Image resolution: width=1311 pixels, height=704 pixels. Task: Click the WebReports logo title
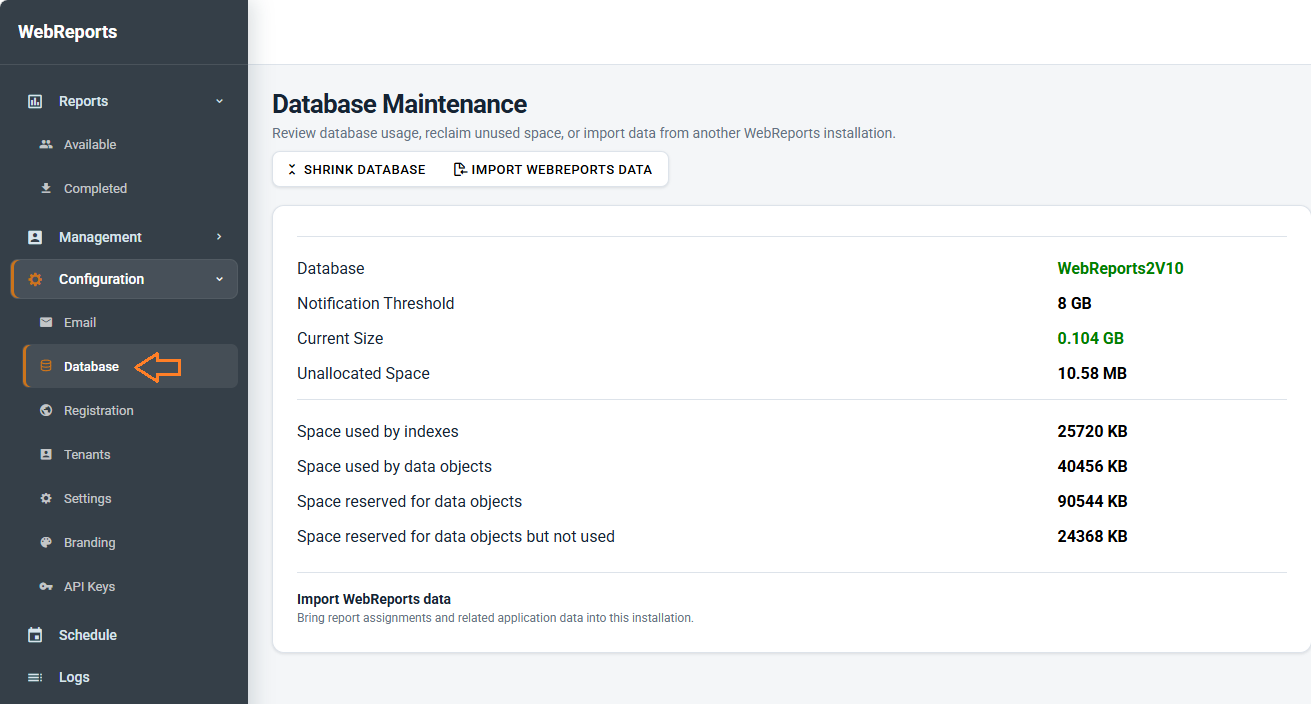[67, 32]
